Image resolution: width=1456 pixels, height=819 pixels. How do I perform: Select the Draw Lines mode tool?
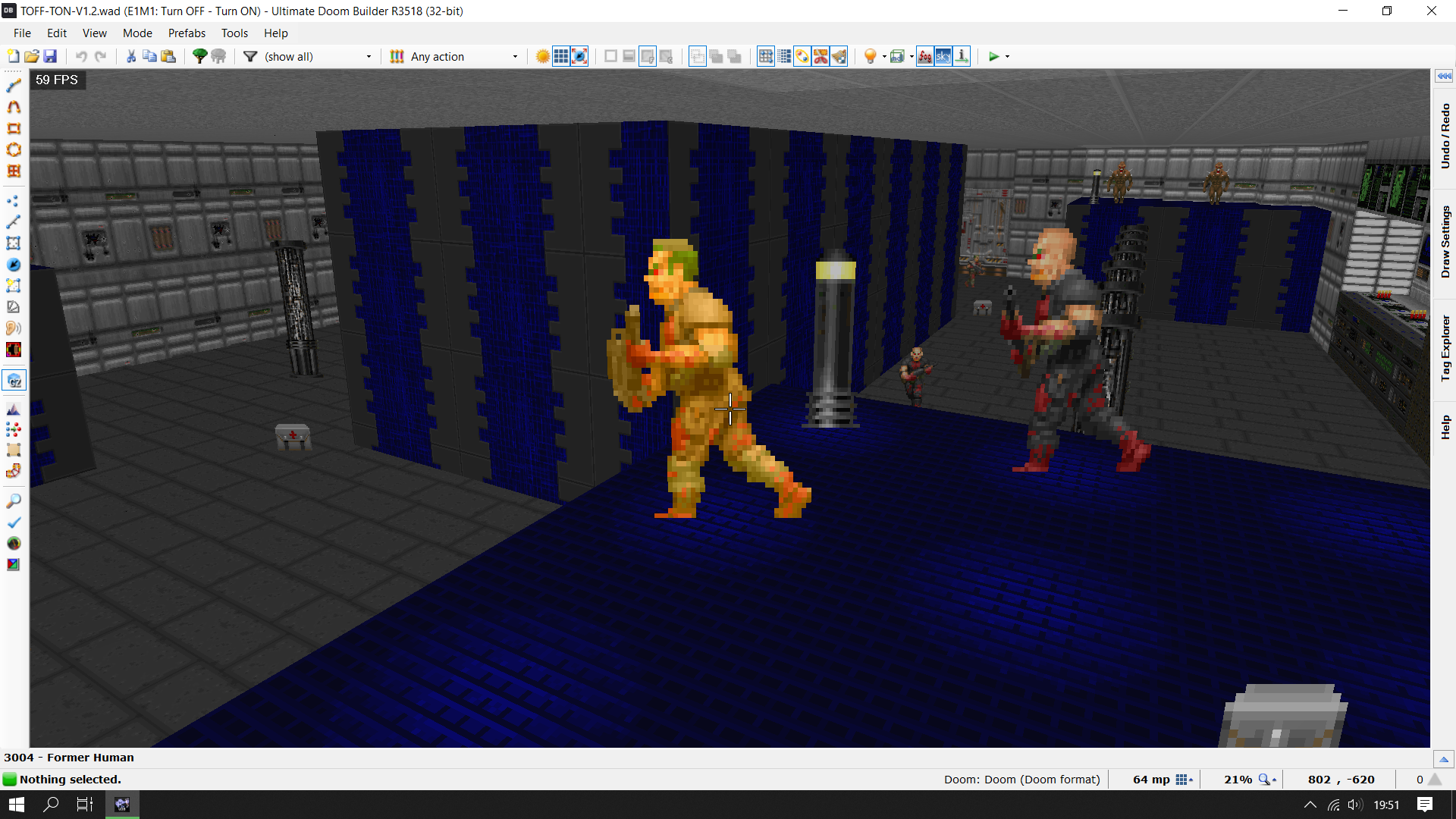point(14,86)
